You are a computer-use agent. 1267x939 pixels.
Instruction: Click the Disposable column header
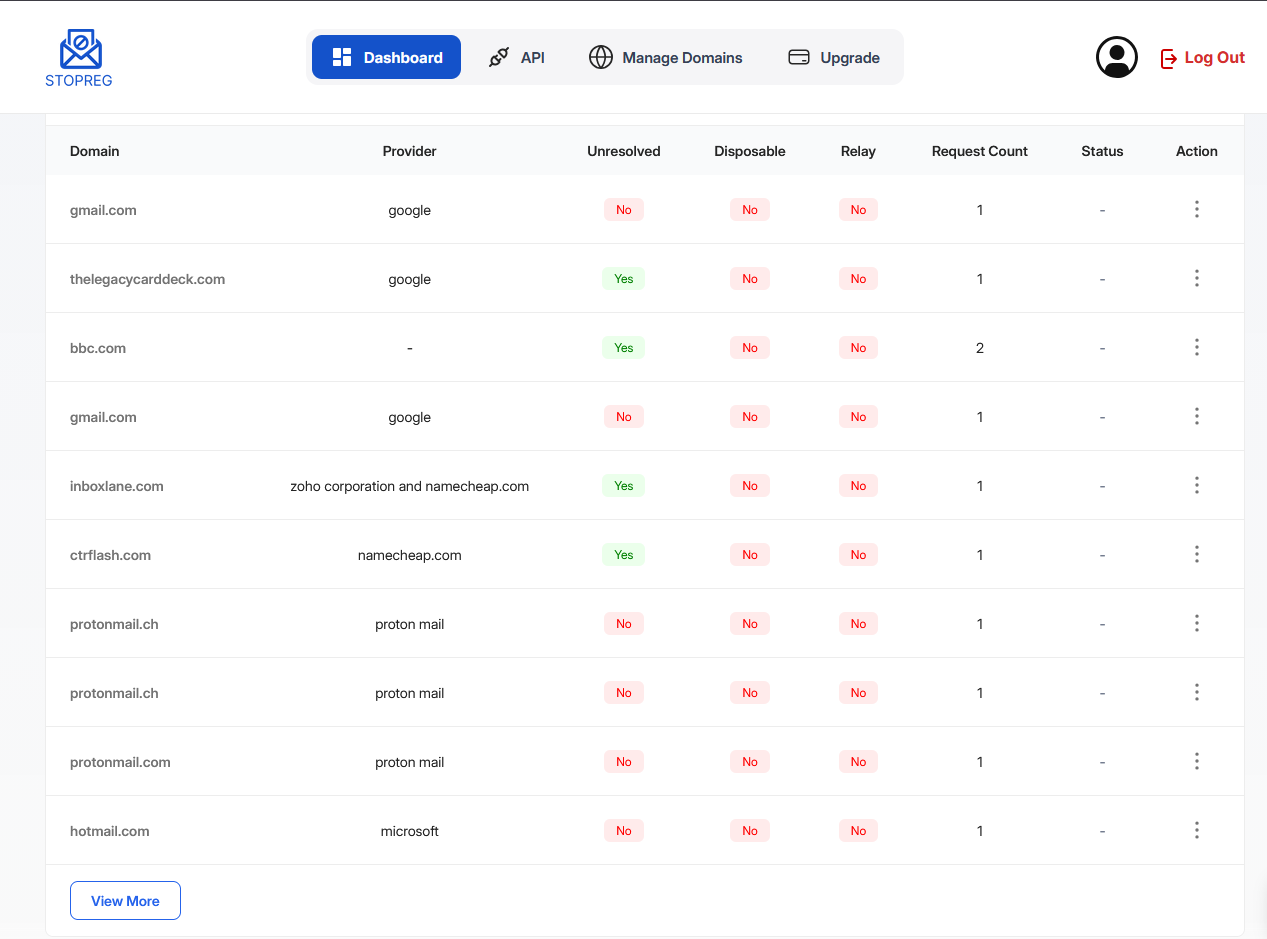749,151
